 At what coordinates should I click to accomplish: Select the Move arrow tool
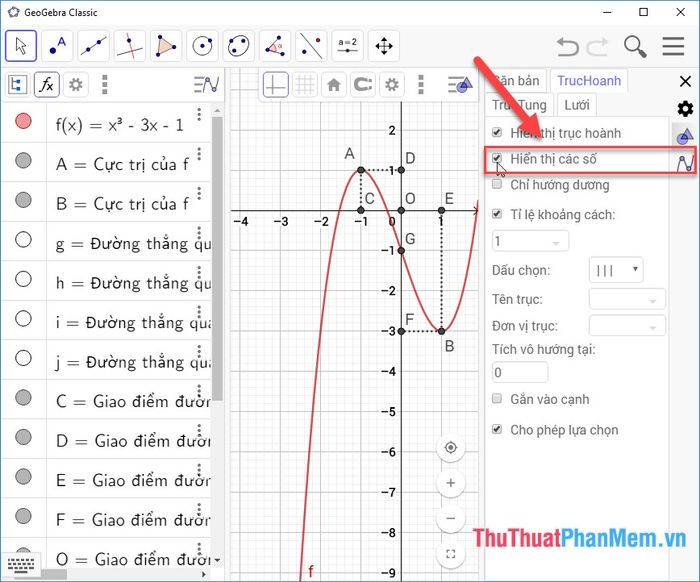[x=21, y=46]
